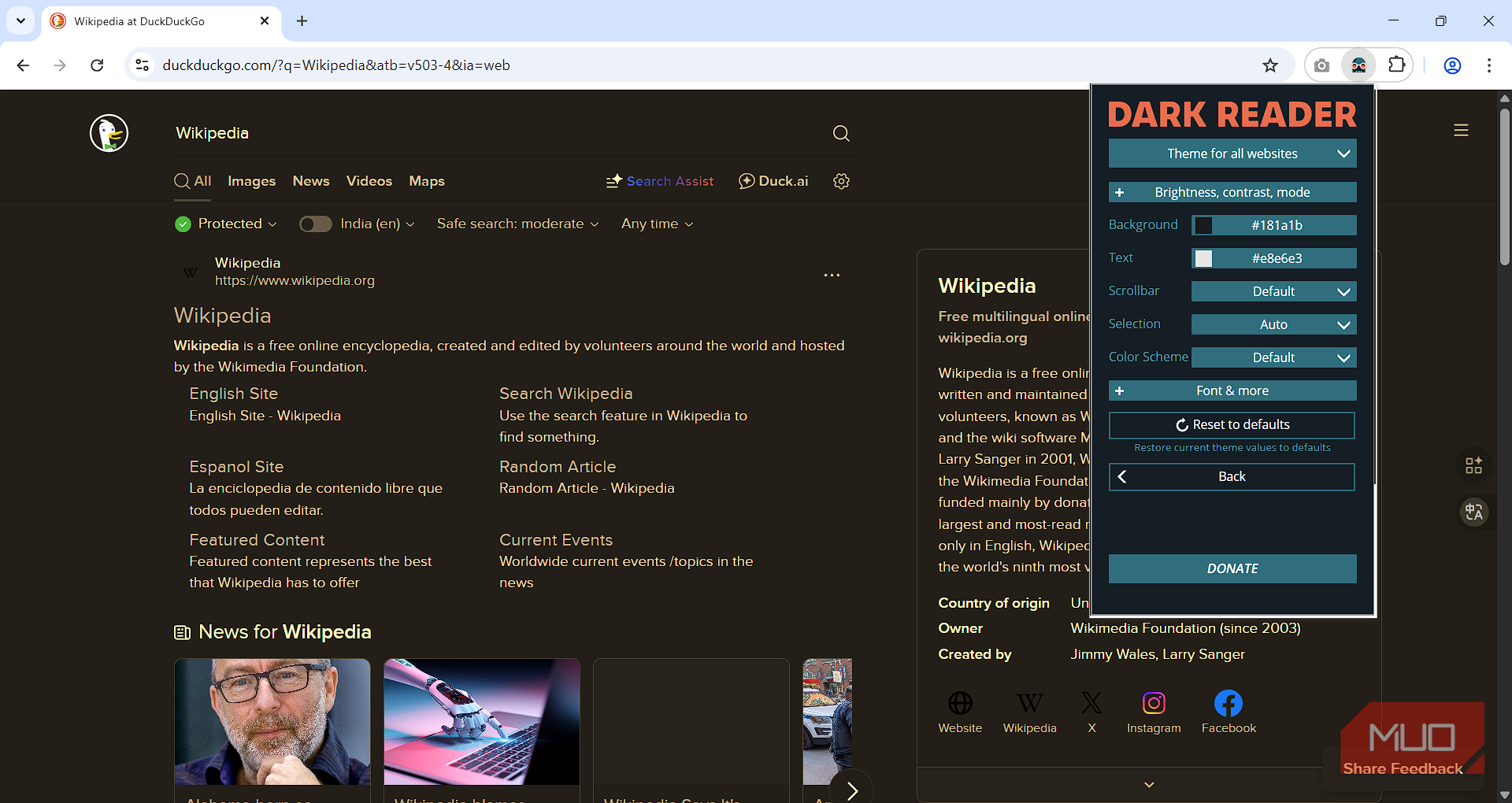This screenshot has width=1512, height=803.
Task: Switch to the Images tab
Action: click(x=251, y=181)
